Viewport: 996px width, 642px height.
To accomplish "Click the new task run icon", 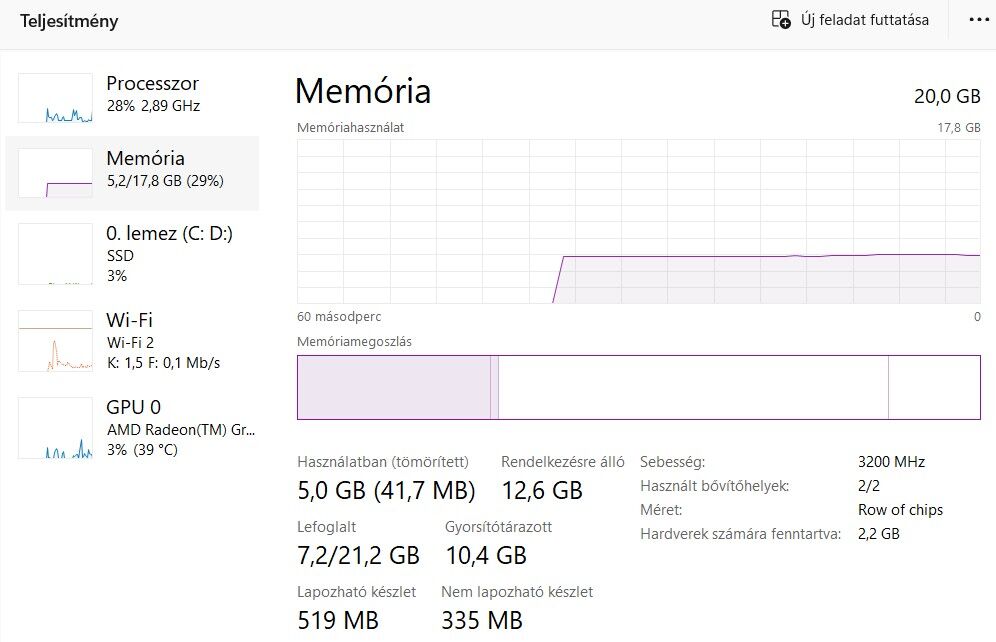I will pyautogui.click(x=781, y=19).
